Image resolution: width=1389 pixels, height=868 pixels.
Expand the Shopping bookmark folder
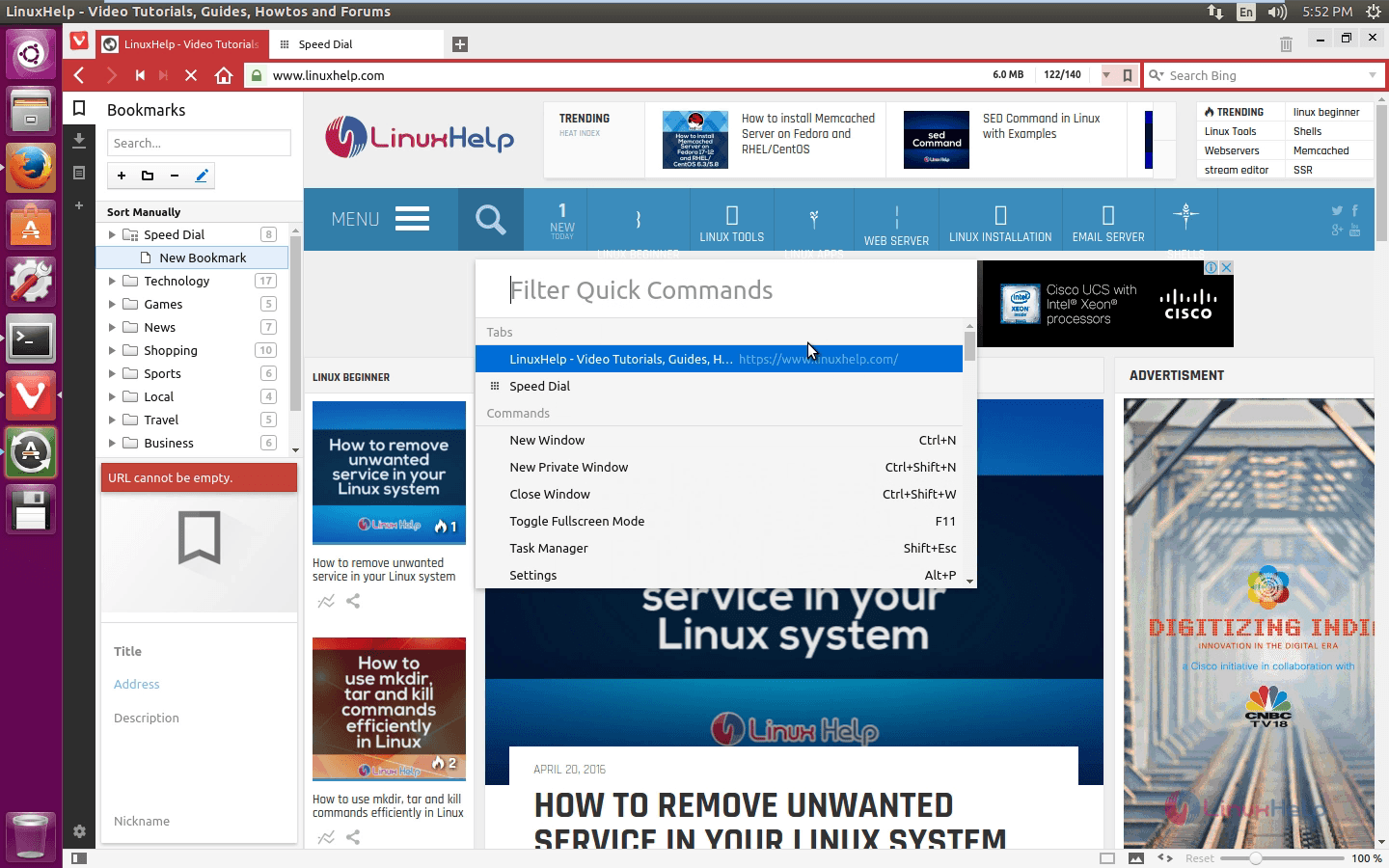click(112, 350)
